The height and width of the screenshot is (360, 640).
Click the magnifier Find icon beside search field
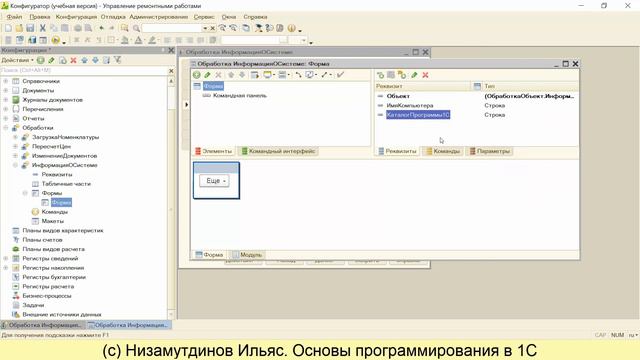point(136,28)
